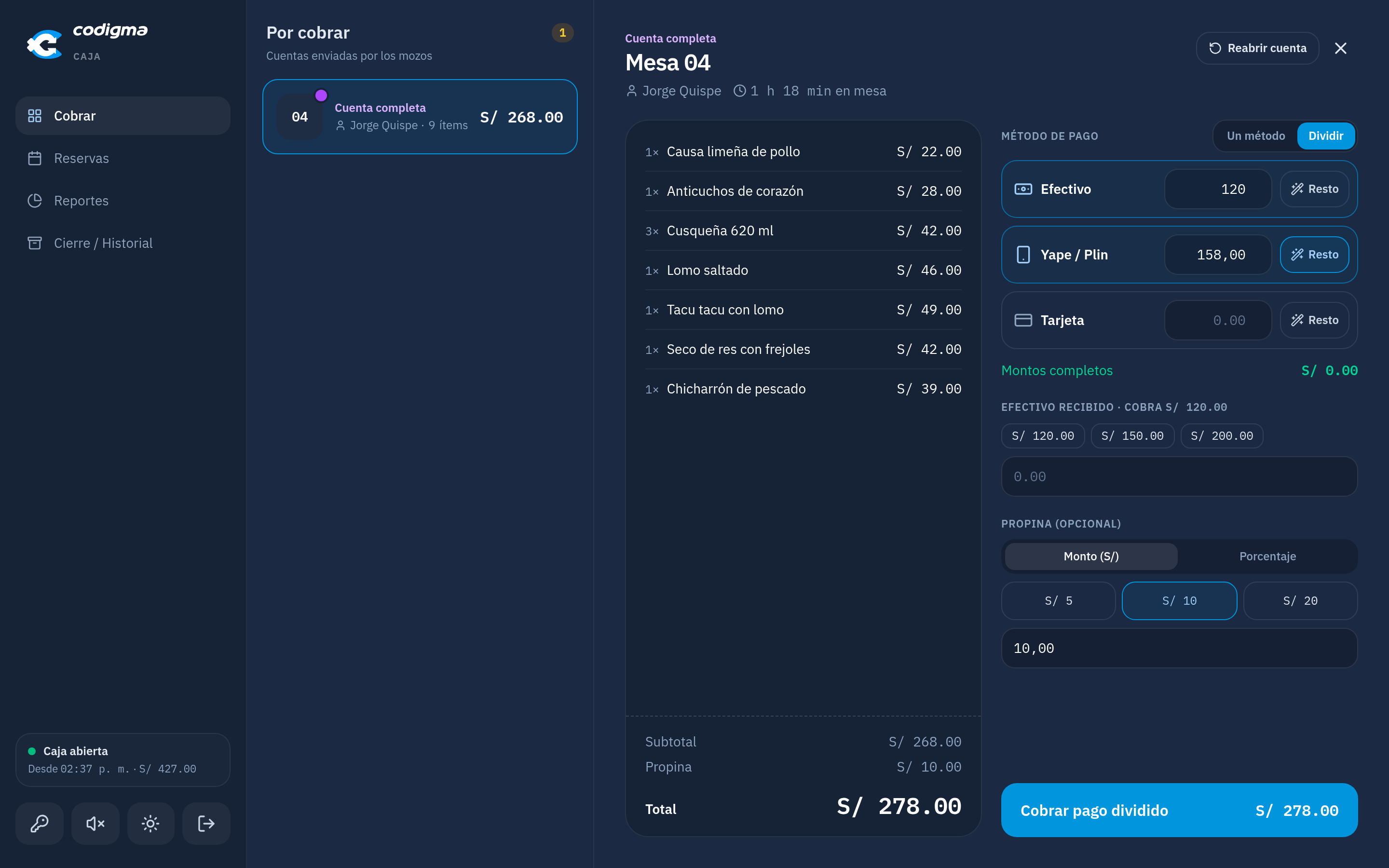The image size is (1389, 868).
Task: Click the Codigma logo
Action: click(x=87, y=42)
